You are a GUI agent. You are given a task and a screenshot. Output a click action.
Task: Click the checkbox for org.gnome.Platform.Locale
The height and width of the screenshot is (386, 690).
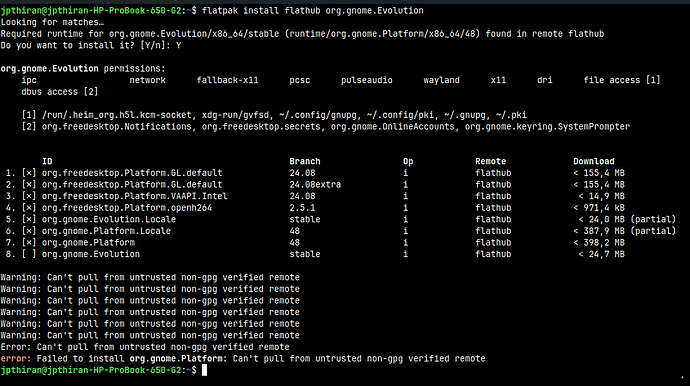[x=29, y=231]
